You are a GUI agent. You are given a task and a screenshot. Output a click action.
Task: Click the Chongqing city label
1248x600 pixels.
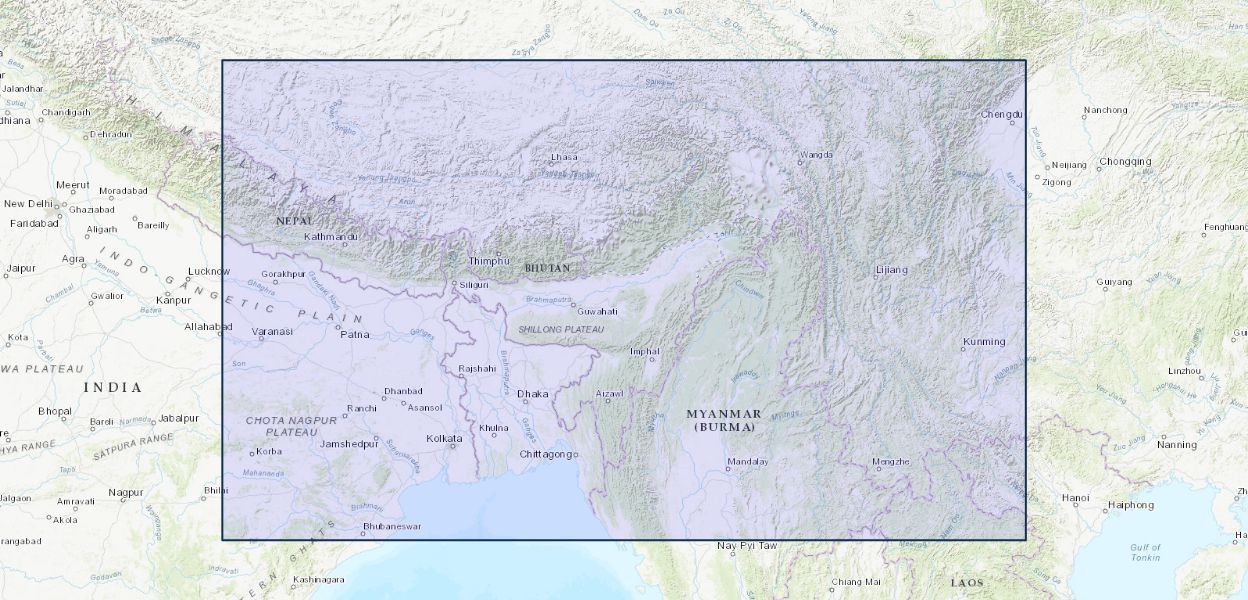(1125, 161)
